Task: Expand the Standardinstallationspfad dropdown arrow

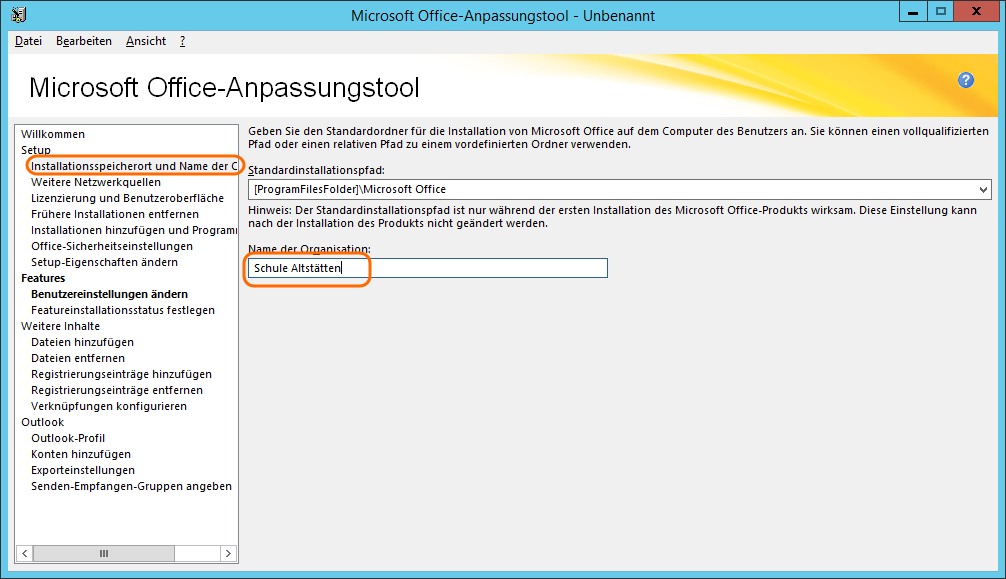Action: point(983,189)
